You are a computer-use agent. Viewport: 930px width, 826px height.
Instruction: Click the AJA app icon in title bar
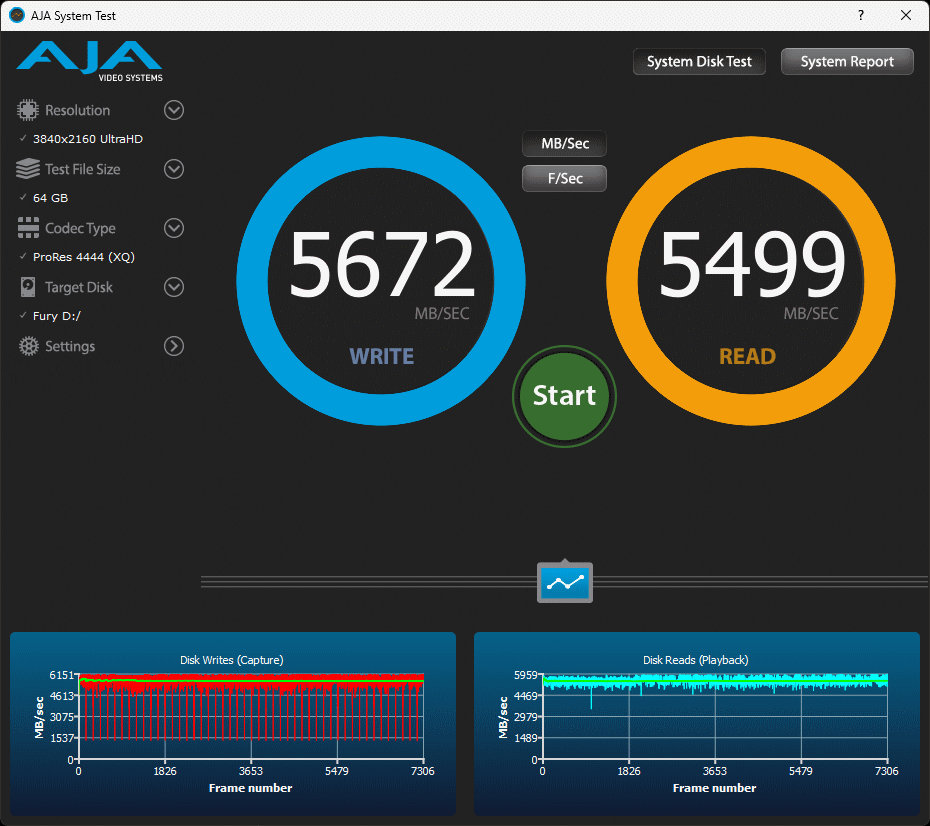(17, 15)
